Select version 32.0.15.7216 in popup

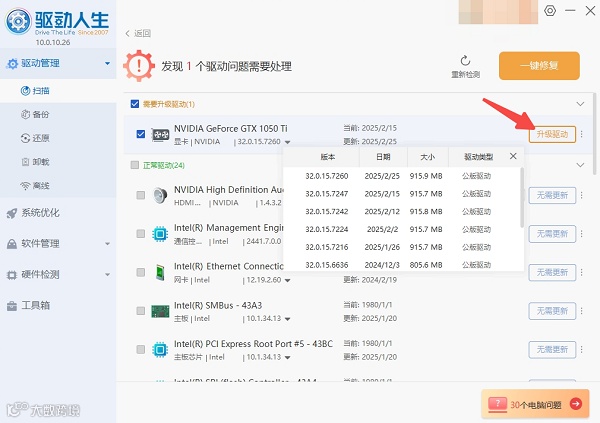(403, 247)
